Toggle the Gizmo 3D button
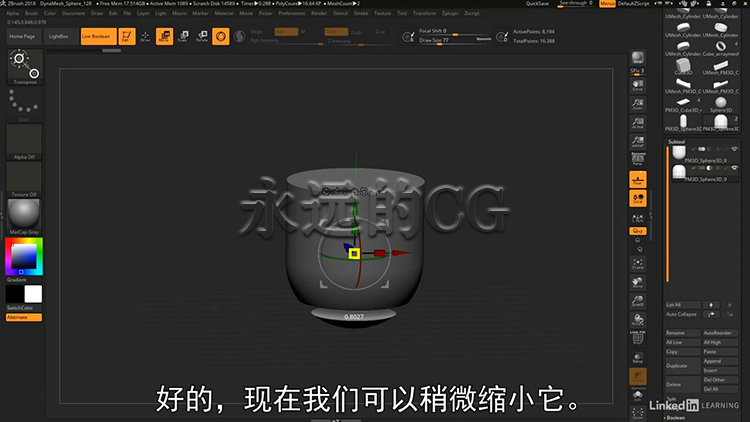750x422 pixels. point(221,36)
